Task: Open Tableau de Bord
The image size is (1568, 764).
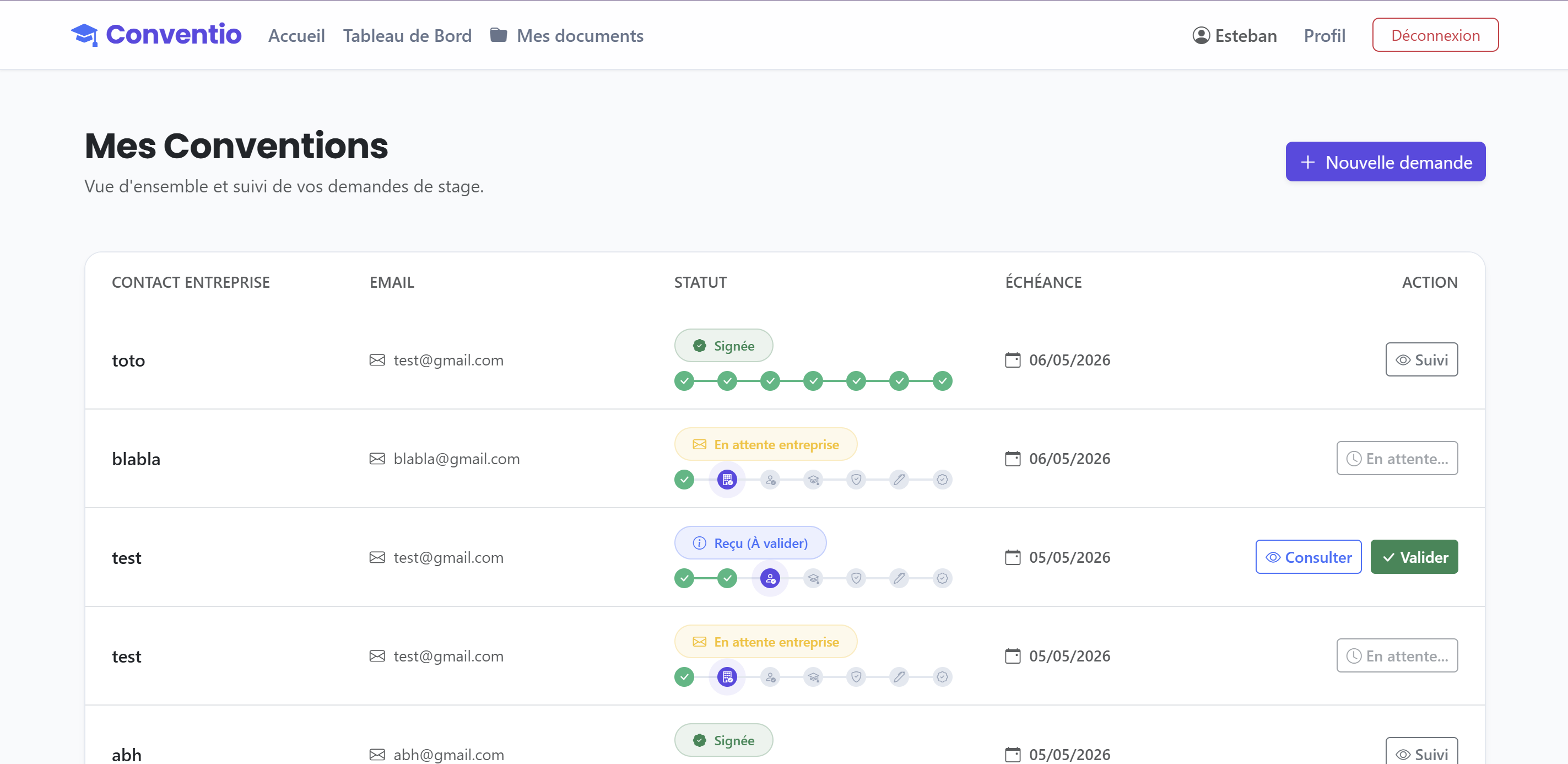Action: pyautogui.click(x=407, y=35)
